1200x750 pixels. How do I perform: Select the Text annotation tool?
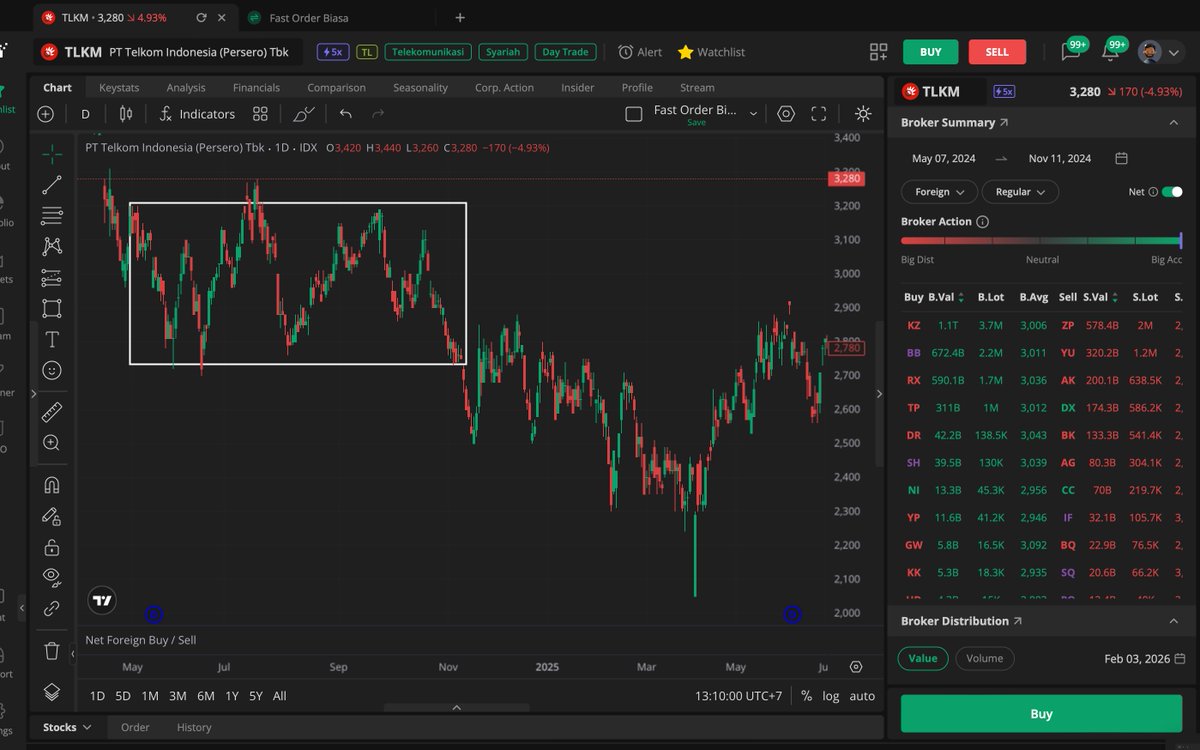(x=52, y=339)
